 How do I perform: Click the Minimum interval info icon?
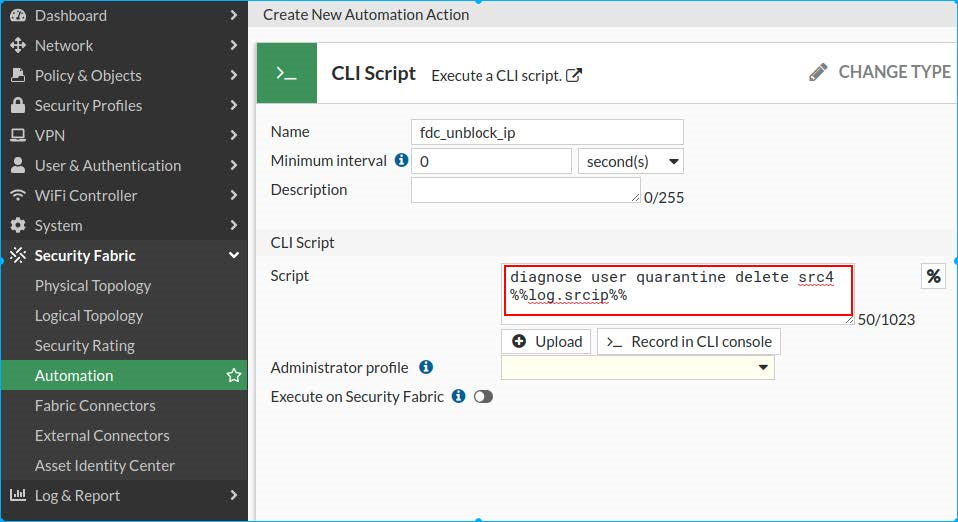coord(401,160)
